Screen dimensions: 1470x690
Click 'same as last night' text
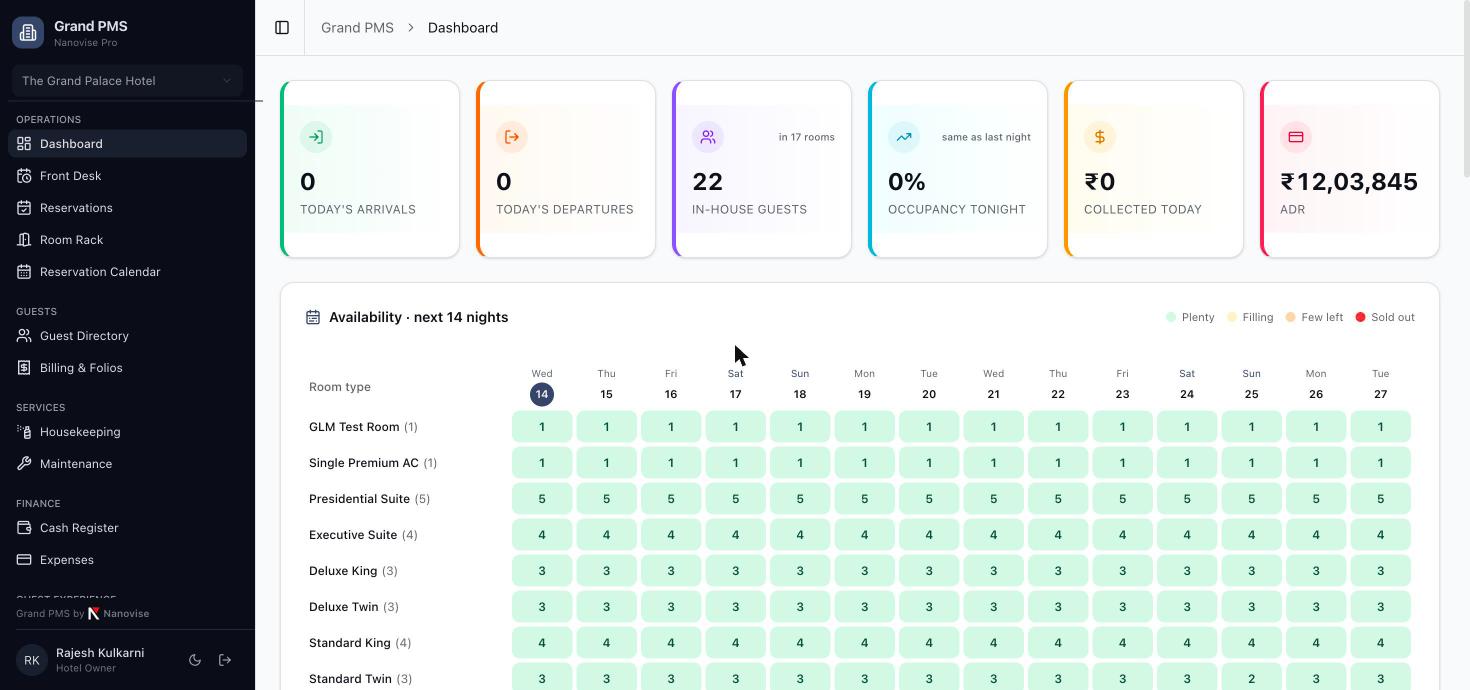point(986,137)
